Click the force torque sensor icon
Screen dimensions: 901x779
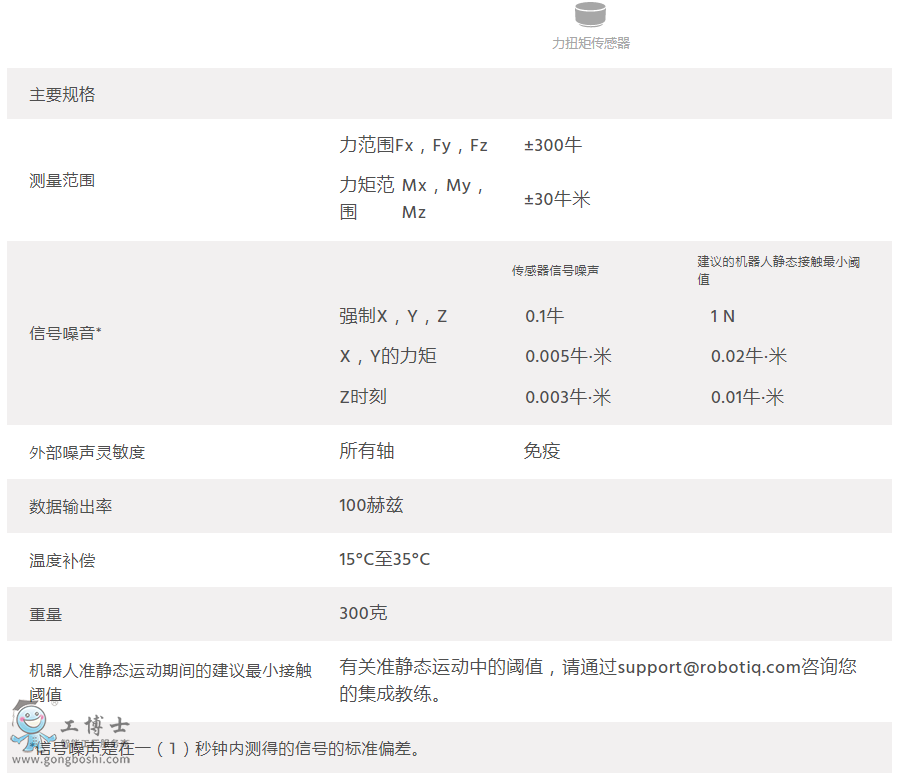tap(590, 14)
